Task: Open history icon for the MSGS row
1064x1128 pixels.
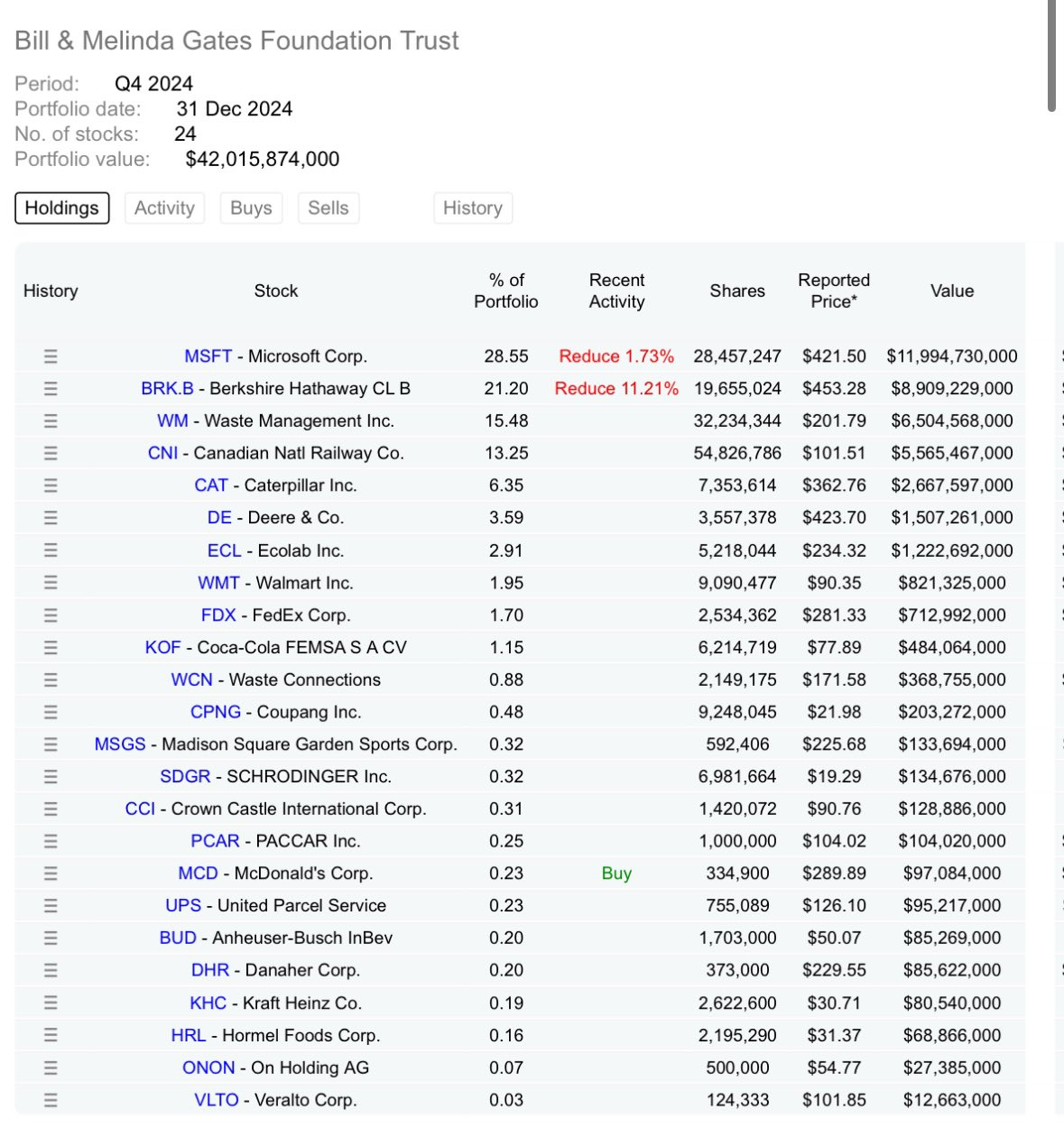Action: pyautogui.click(x=51, y=744)
